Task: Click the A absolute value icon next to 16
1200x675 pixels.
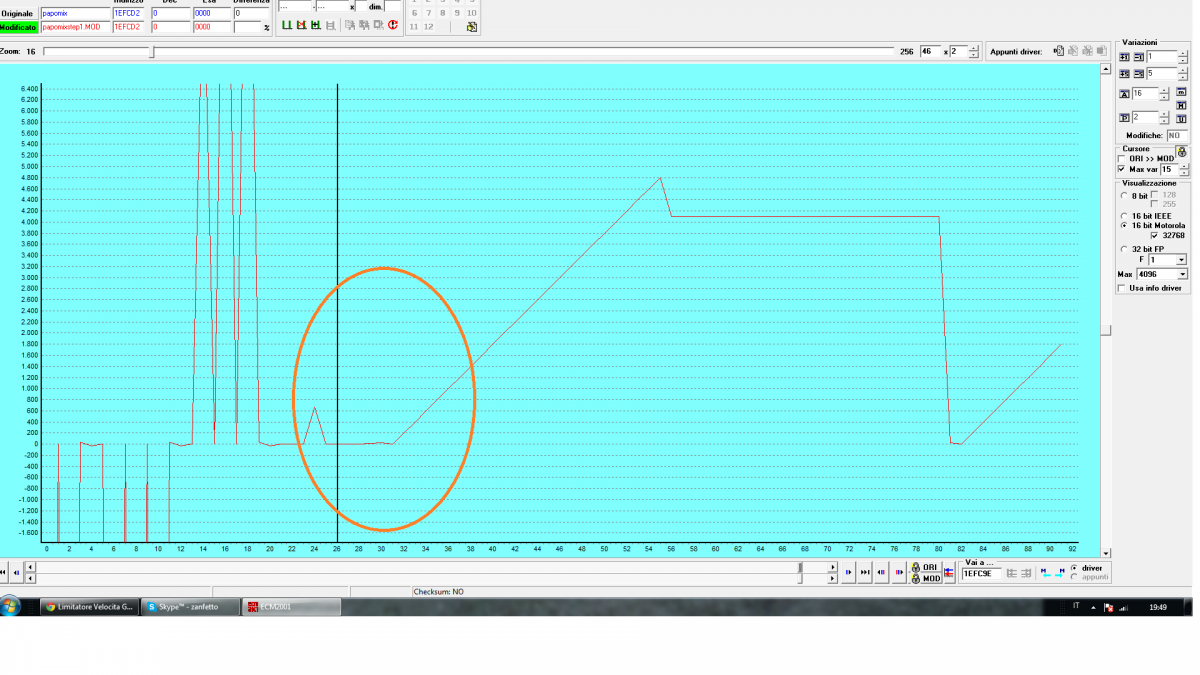Action: point(1124,94)
